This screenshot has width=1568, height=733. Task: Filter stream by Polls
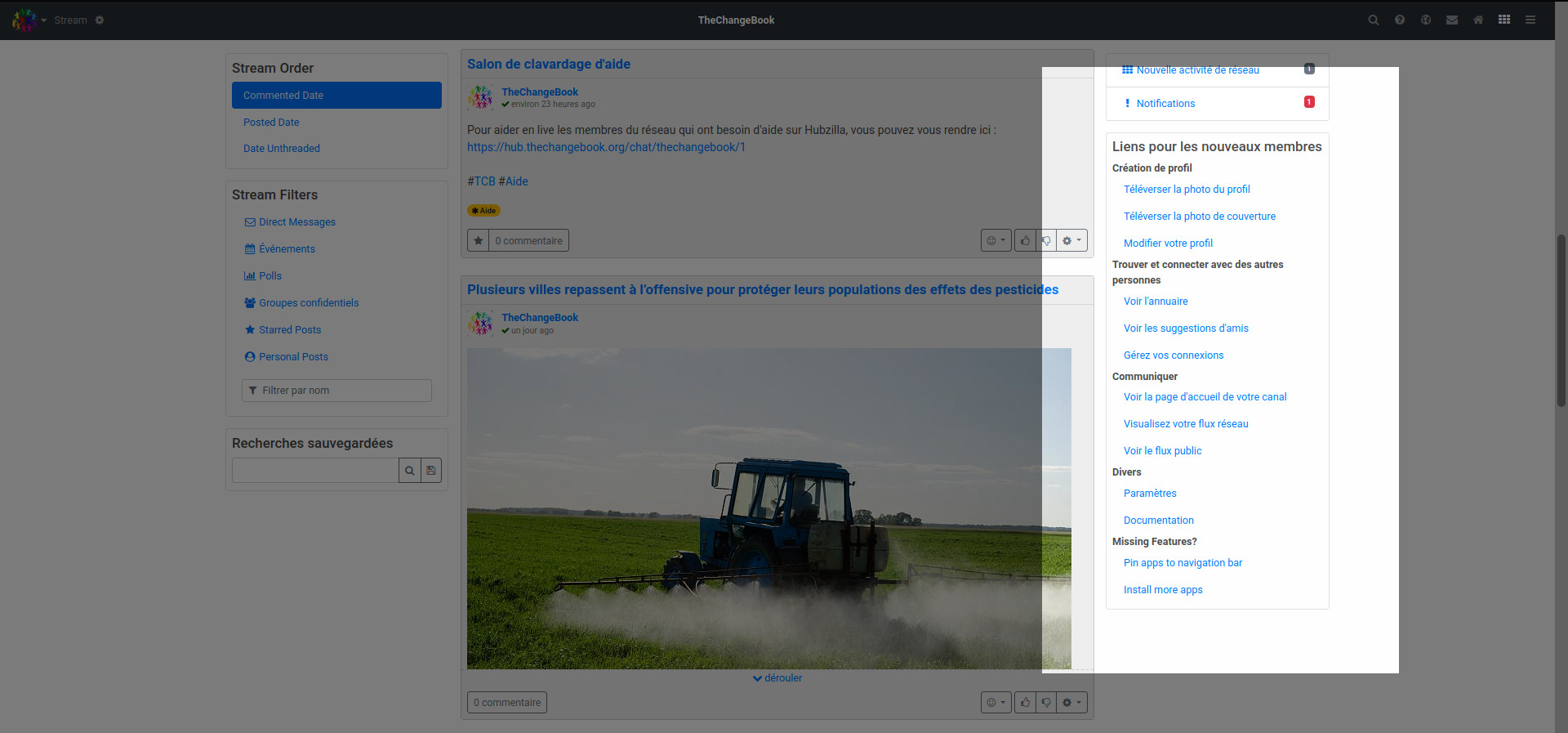point(263,276)
